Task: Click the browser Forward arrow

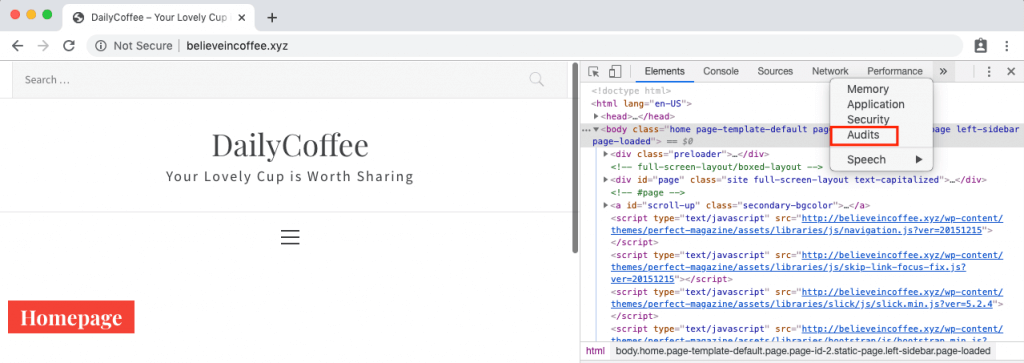Action: pyautogui.click(x=43, y=46)
